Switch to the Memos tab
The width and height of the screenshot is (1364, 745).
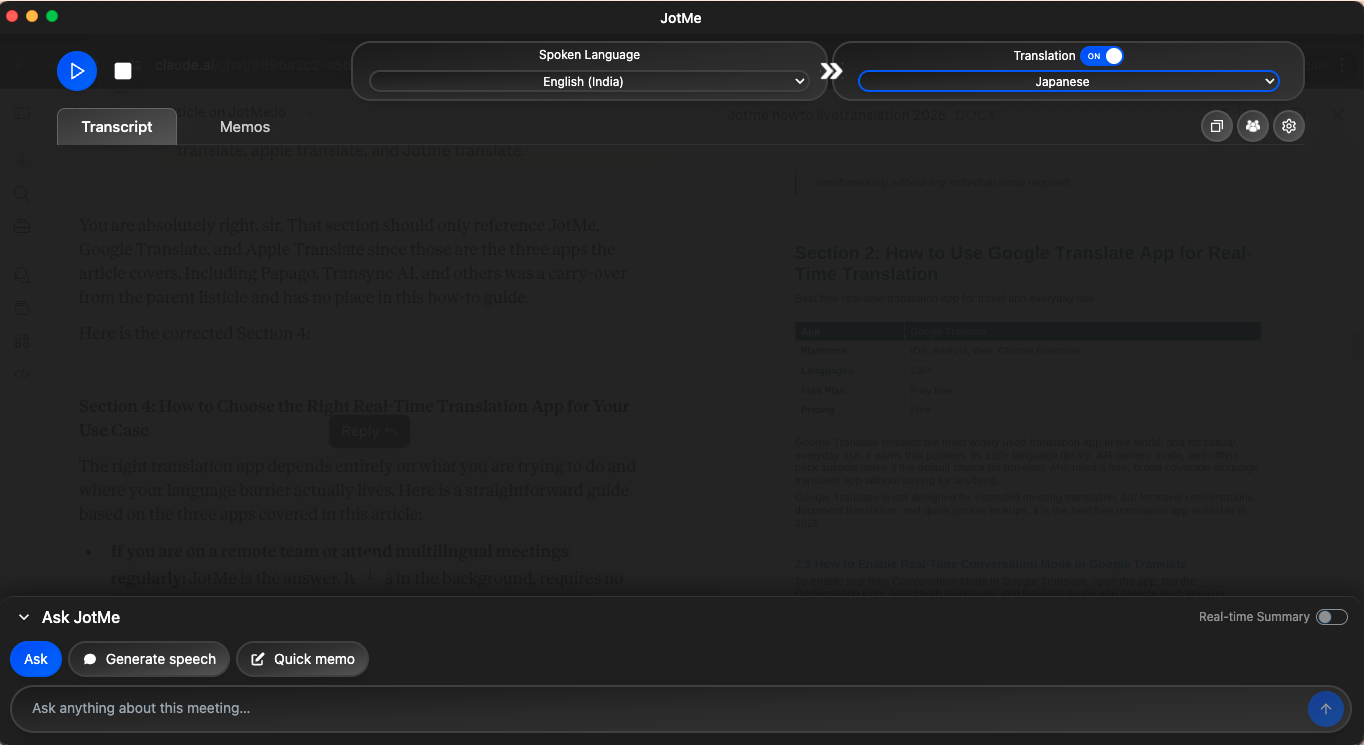[245, 127]
